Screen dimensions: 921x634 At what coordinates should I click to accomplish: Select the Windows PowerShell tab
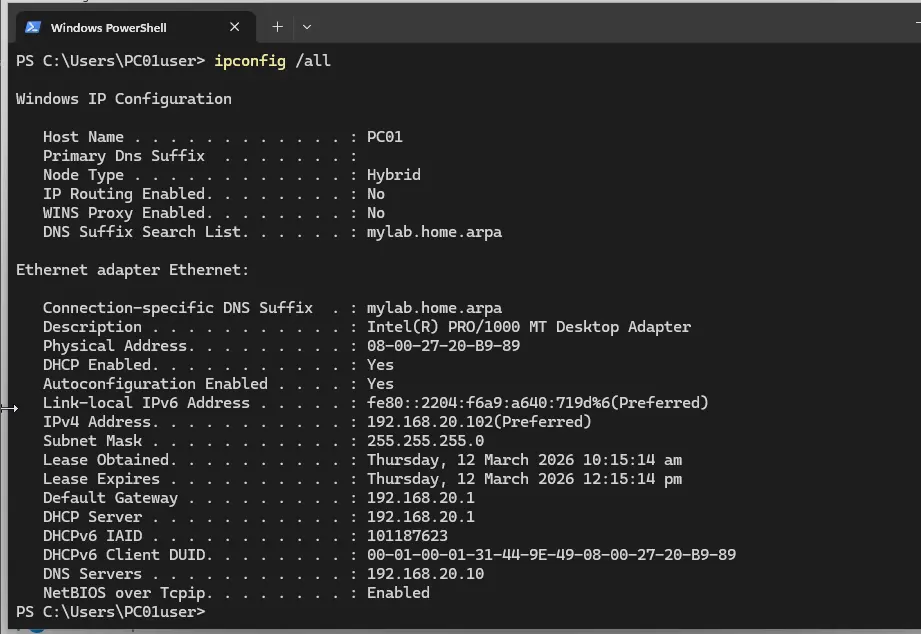135,27
